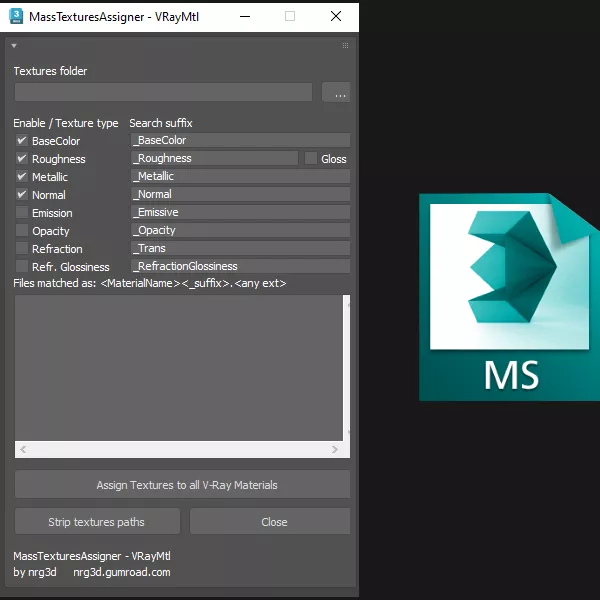600x600 pixels.
Task: Uncheck the Roughness checkbox
Action: (x=22, y=158)
